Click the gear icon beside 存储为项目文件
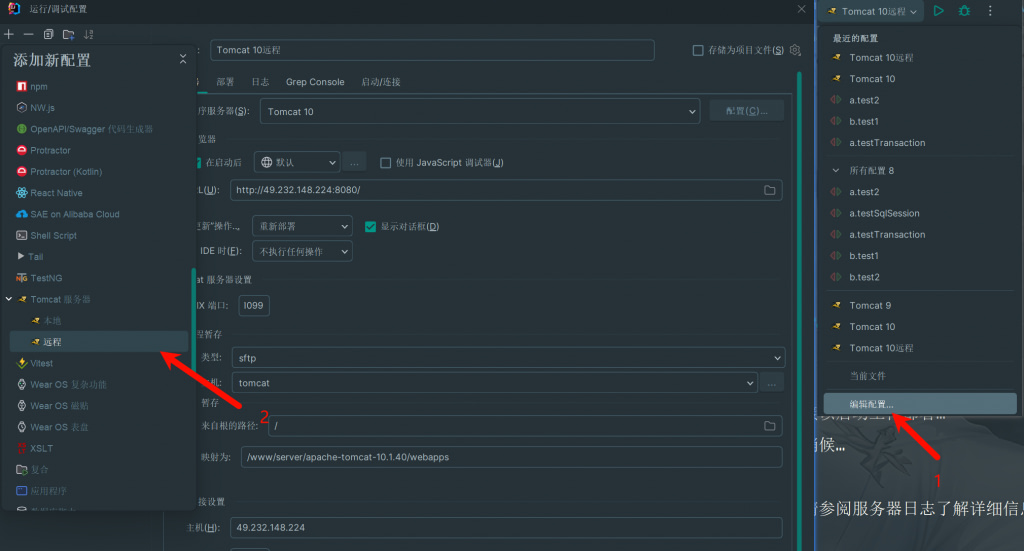The image size is (1024, 551). click(795, 50)
